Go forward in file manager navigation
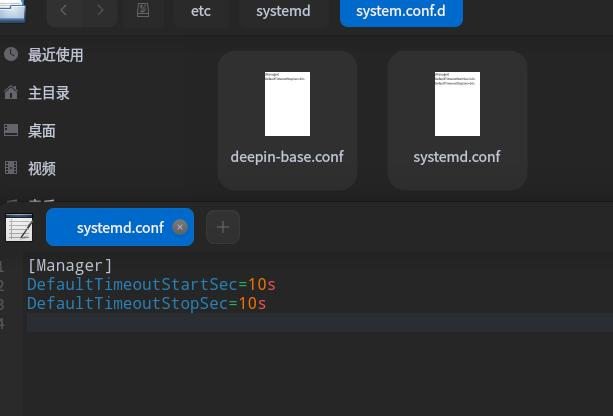The height and width of the screenshot is (416, 613). [100, 10]
